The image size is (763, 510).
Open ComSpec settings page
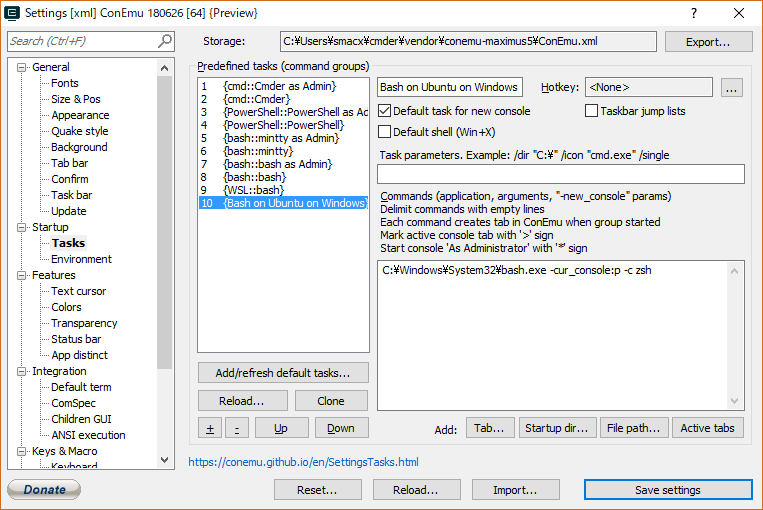click(x=73, y=403)
